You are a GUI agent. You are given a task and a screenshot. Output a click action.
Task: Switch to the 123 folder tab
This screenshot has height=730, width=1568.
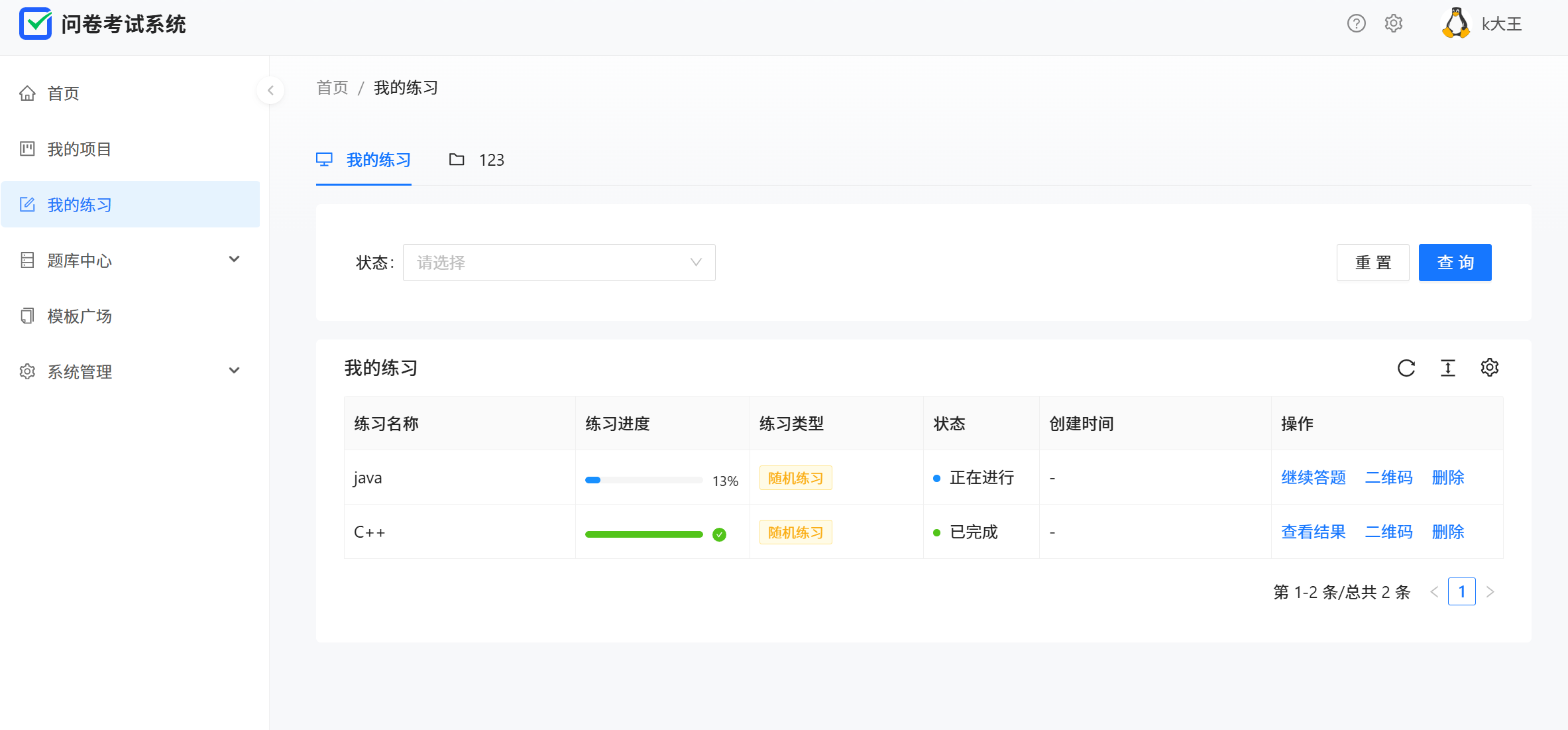click(x=477, y=160)
